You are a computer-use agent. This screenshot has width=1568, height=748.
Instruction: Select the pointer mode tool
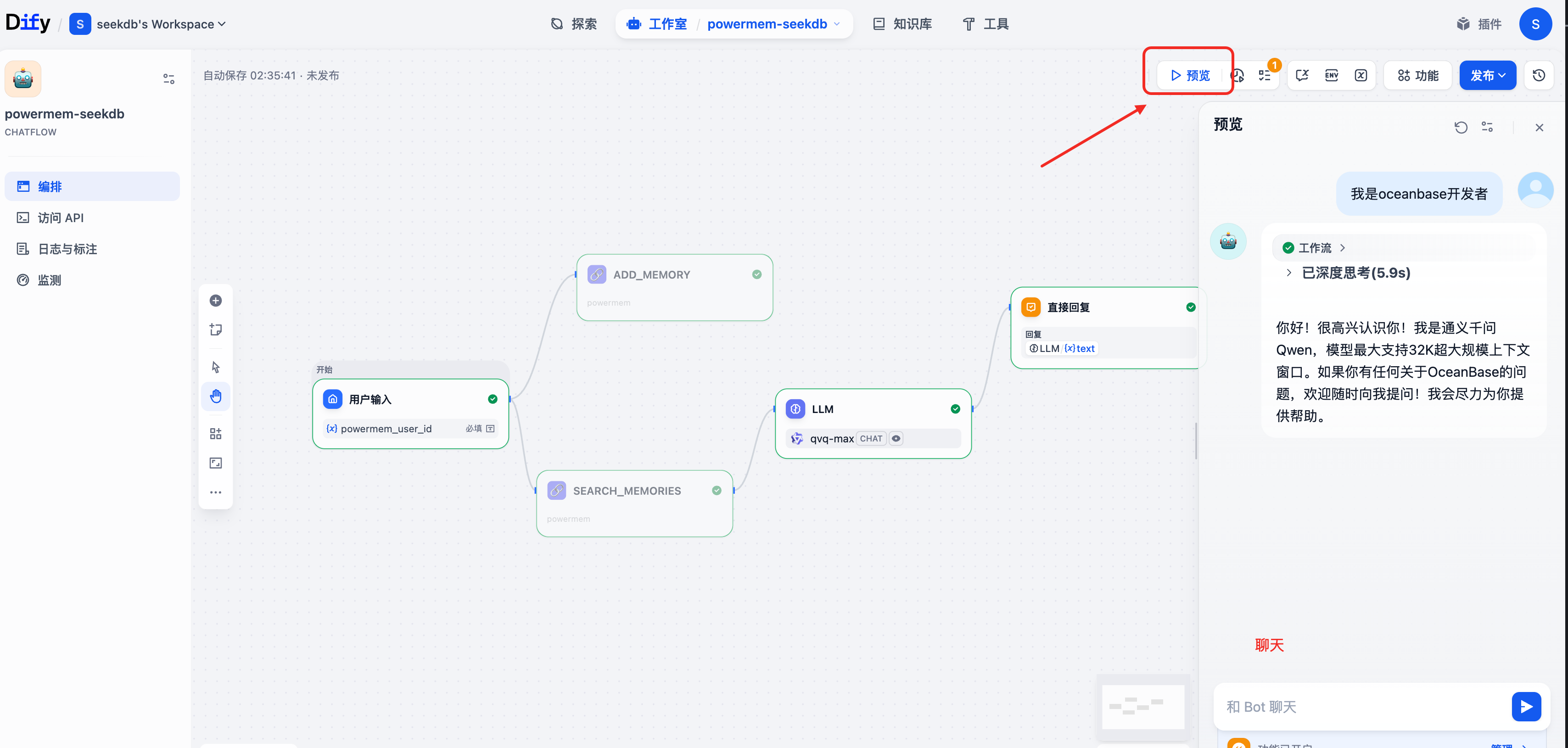coord(215,366)
